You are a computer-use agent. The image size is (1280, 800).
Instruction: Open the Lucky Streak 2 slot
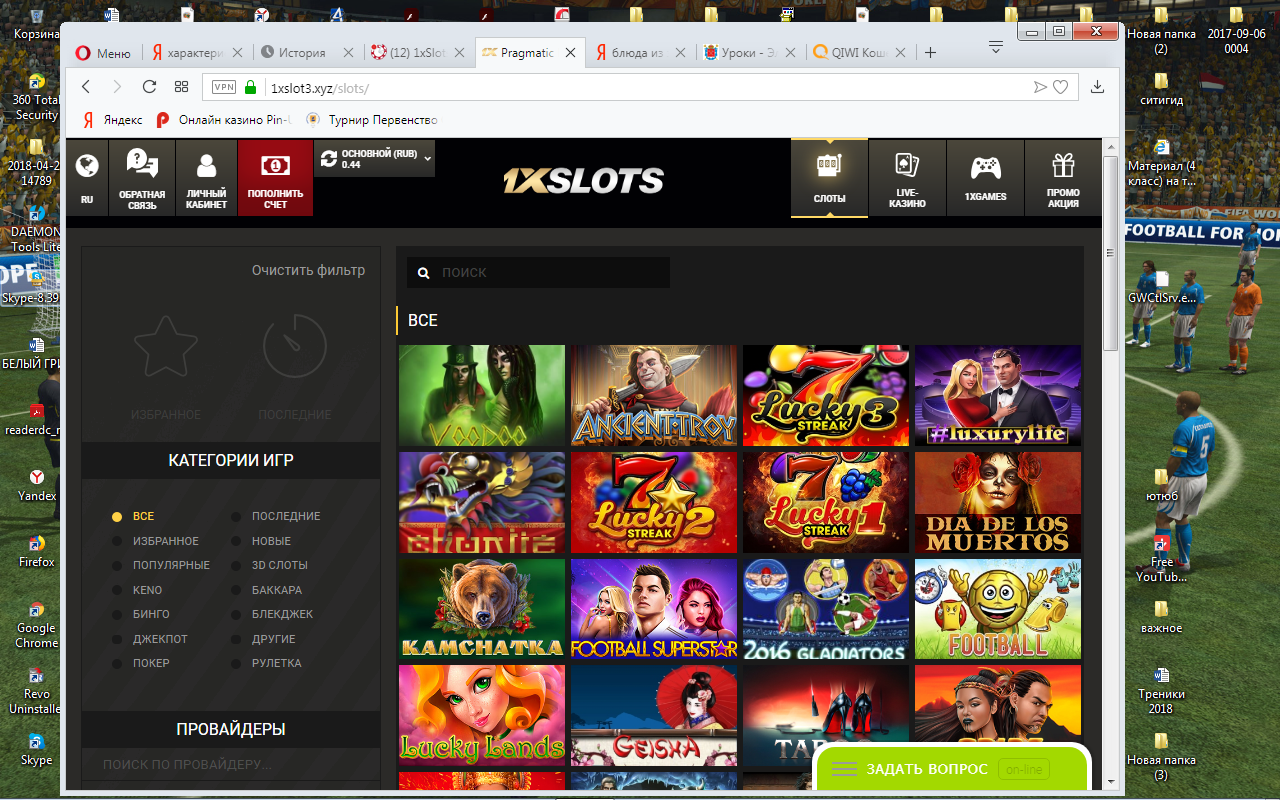[x=654, y=502]
